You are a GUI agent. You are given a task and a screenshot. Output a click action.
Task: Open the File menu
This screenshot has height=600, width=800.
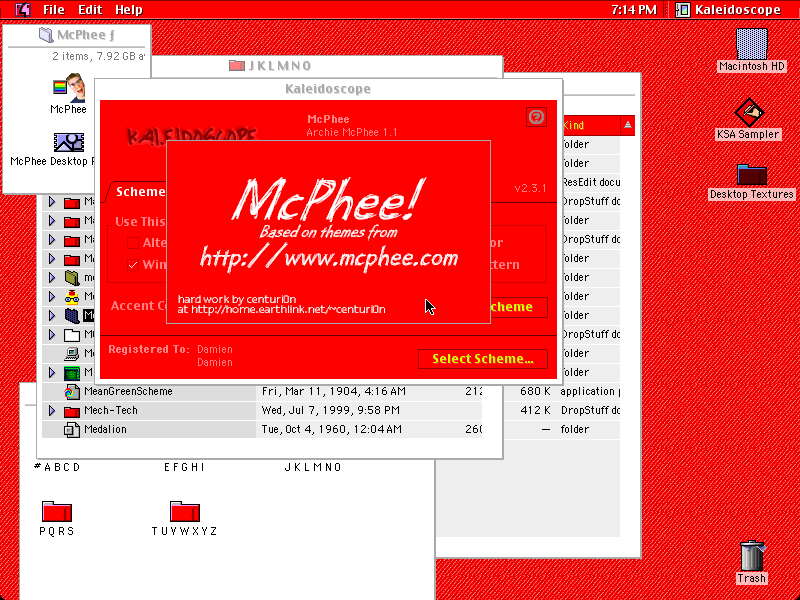point(54,10)
